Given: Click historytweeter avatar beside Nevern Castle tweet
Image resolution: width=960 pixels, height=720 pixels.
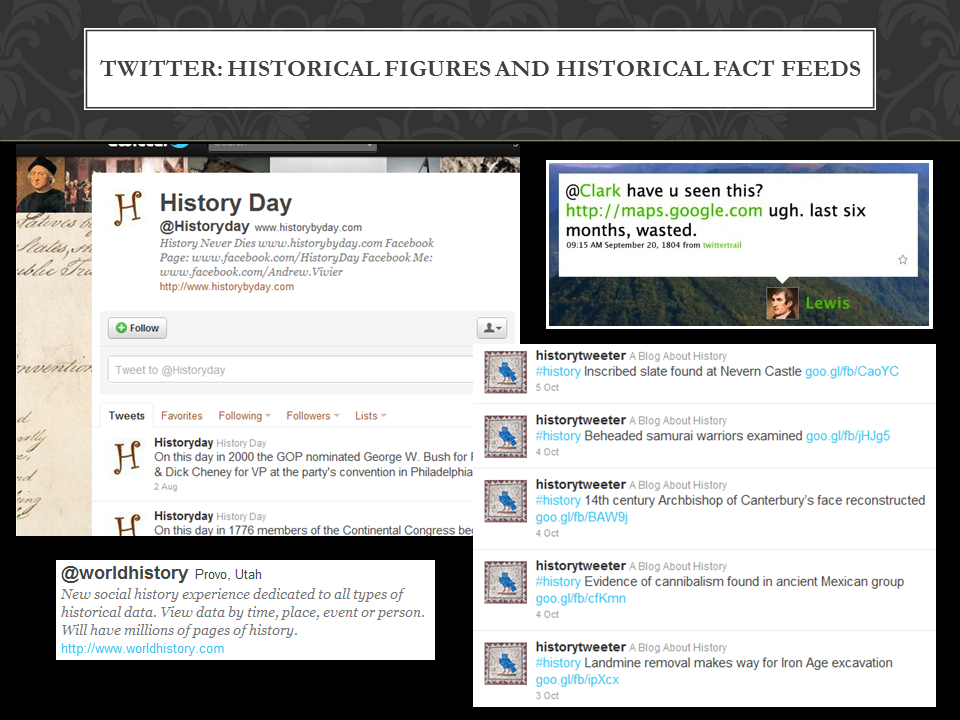Looking at the screenshot, I should click(505, 372).
